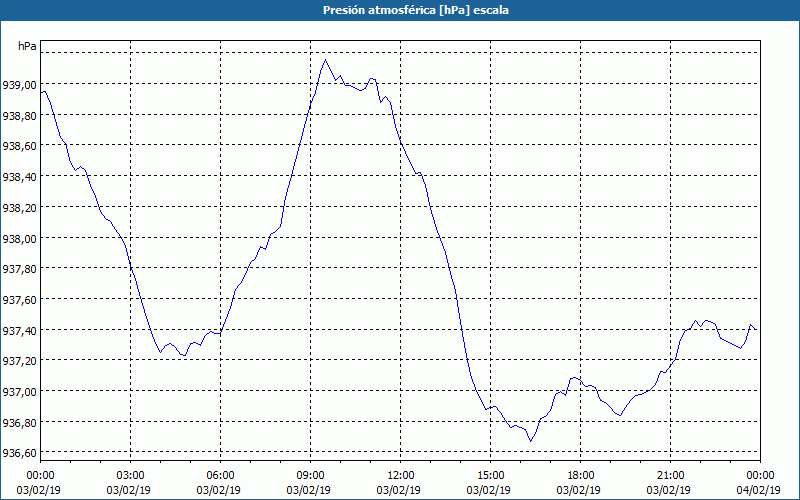Click the 938,60 y-axis value

click(19, 146)
